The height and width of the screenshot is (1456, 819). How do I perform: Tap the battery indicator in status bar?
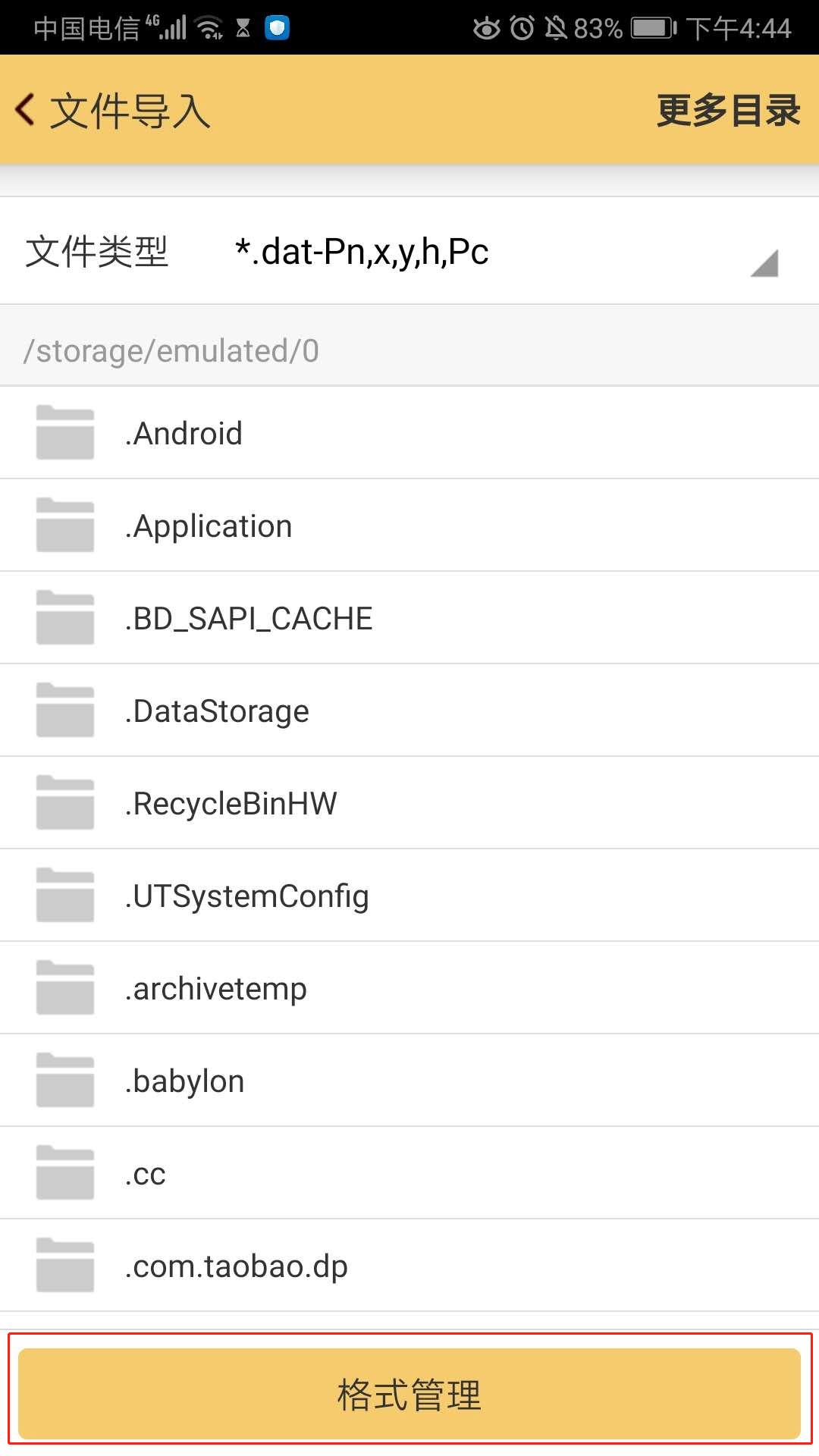tap(653, 29)
